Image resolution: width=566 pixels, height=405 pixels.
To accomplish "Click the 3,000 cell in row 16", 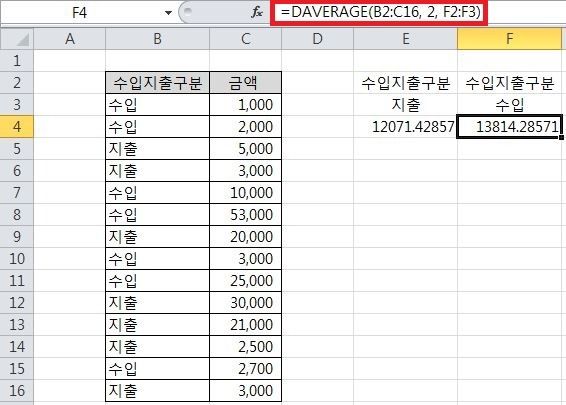I will 245,391.
